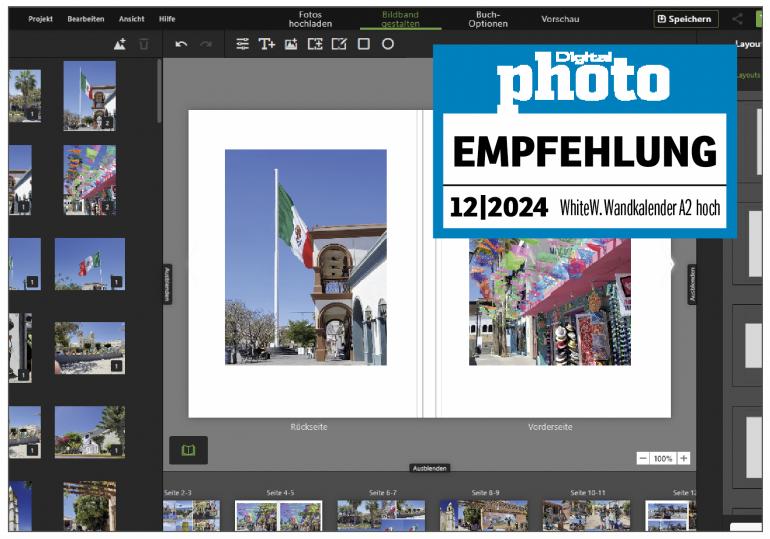Image resolution: width=770 pixels, height=539 pixels.
Task: Open the Ansicht menu
Action: pyautogui.click(x=132, y=19)
